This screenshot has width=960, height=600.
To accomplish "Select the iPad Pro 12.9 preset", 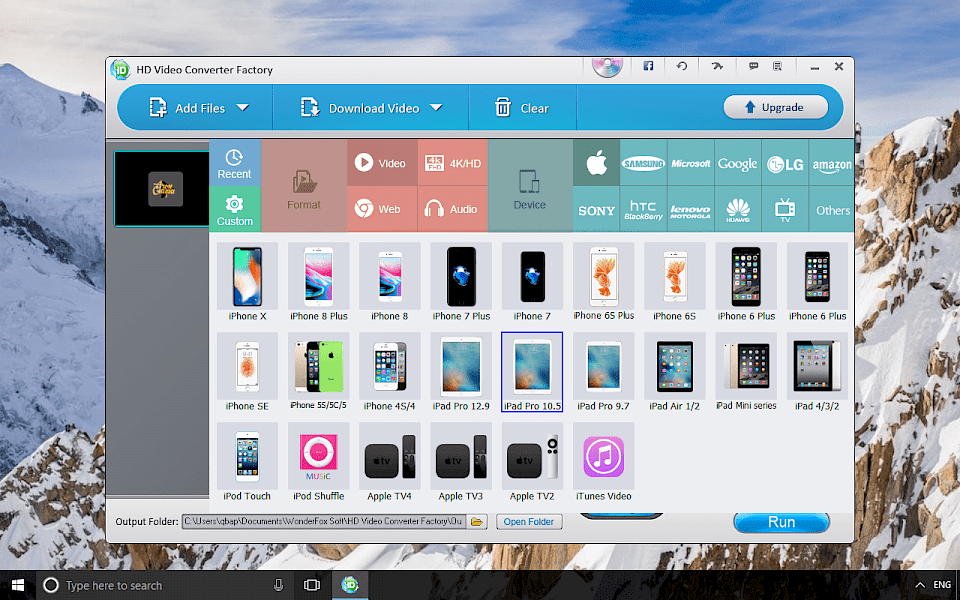I will click(461, 372).
